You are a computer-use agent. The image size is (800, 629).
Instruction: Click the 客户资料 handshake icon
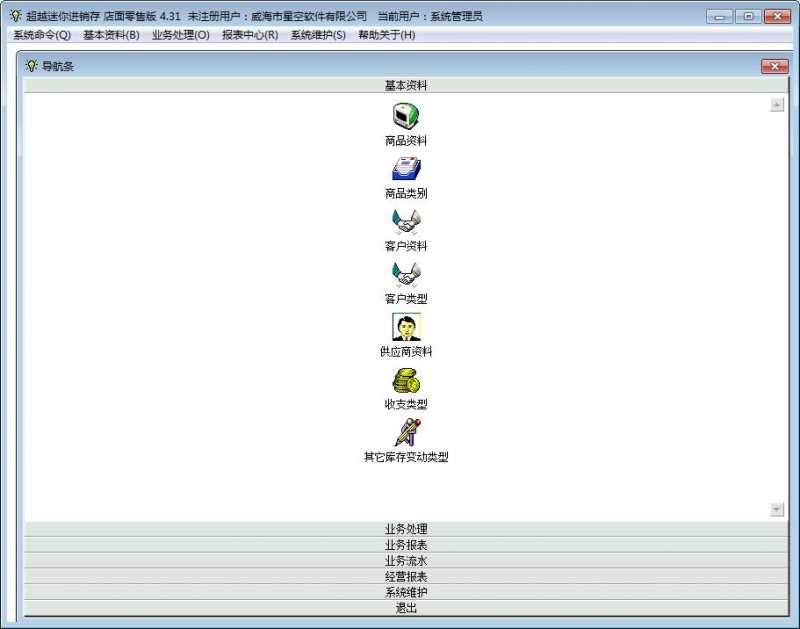406,221
